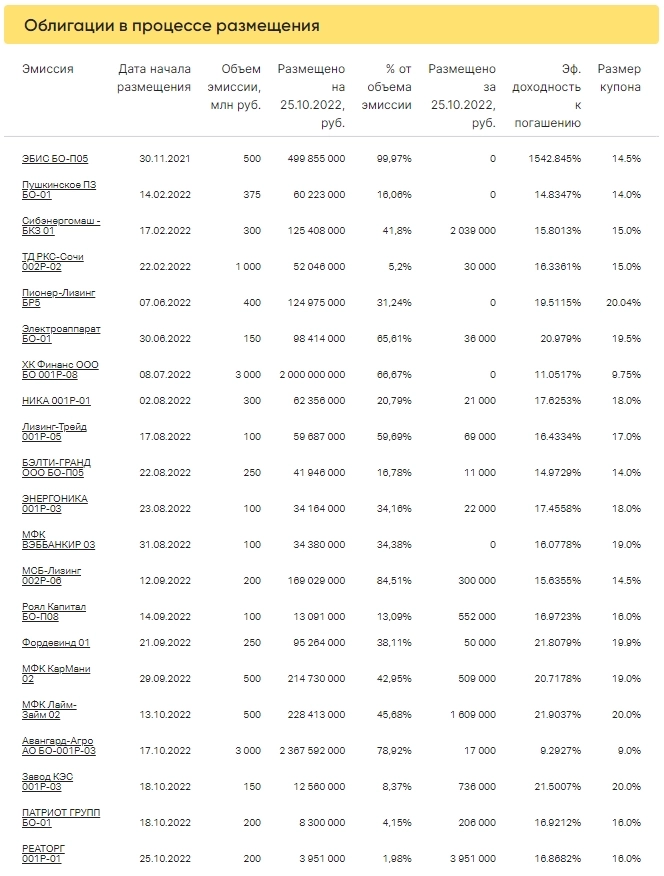Viewport: 664px width, 876px height.
Task: Click the Дата начала размещения column header
Action: click(154, 78)
